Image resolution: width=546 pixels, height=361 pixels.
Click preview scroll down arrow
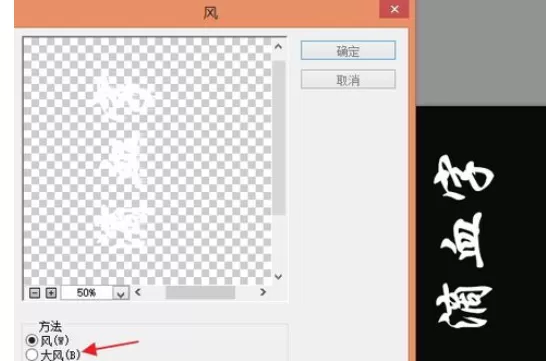278,277
